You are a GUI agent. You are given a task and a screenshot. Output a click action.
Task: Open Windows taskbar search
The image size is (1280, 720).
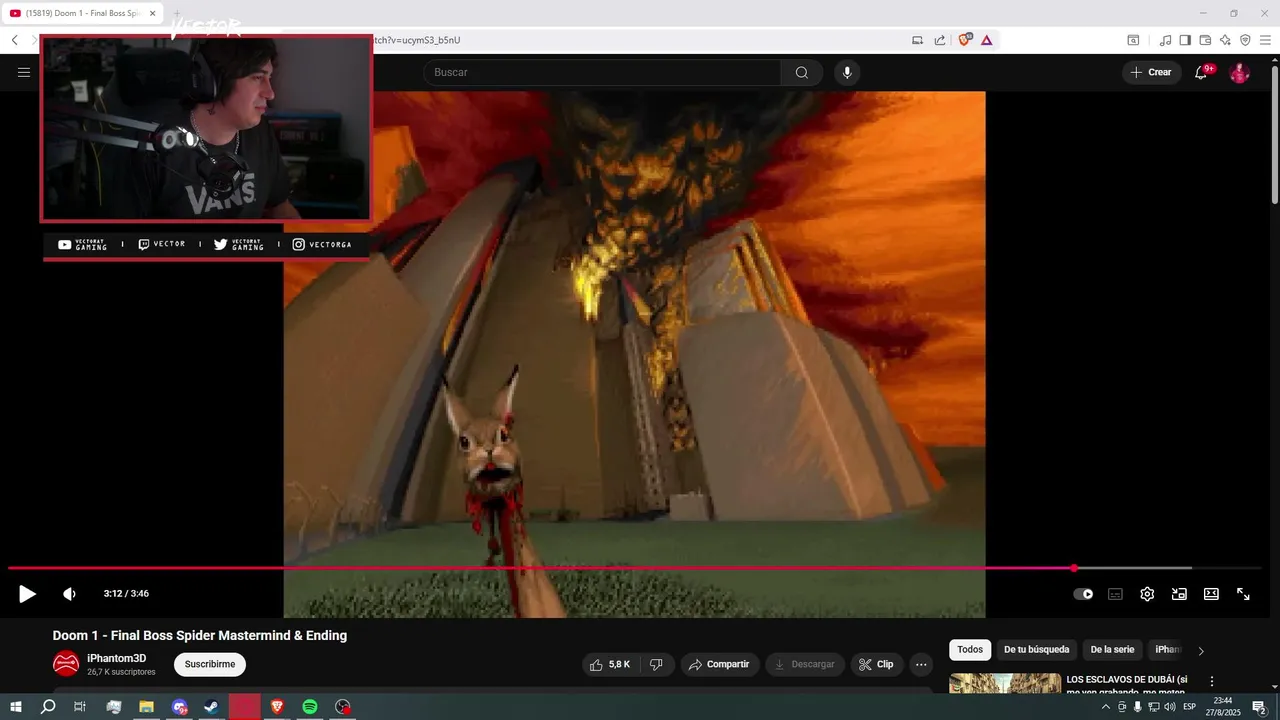tap(47, 707)
